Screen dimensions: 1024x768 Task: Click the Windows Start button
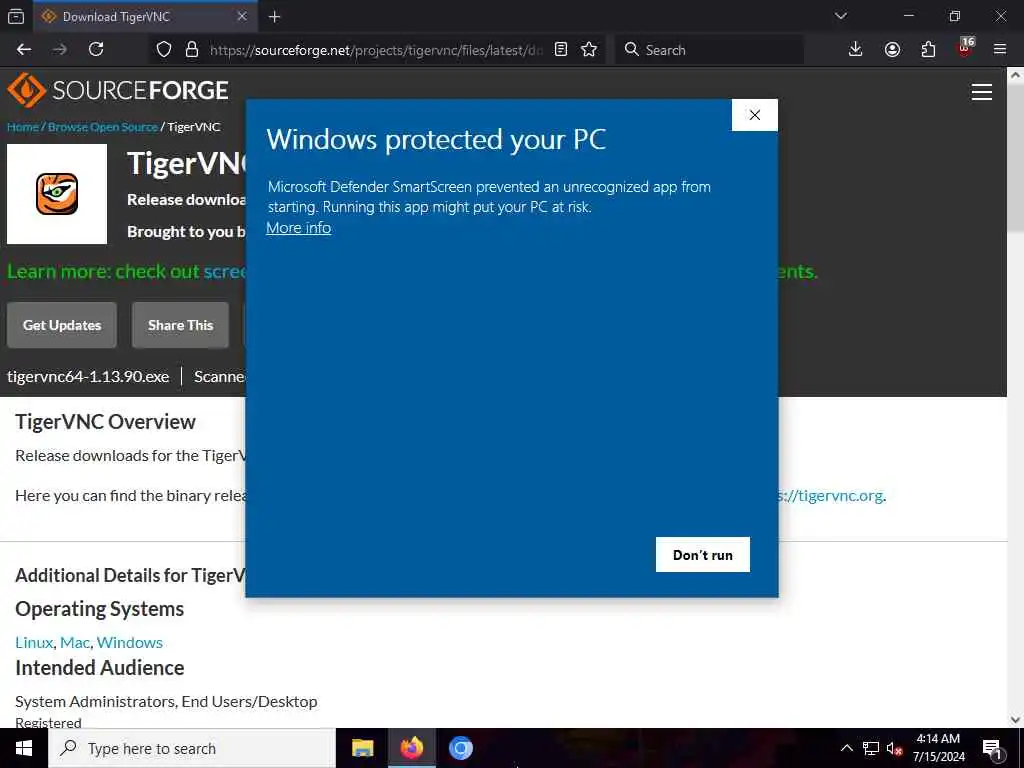[x=24, y=748]
